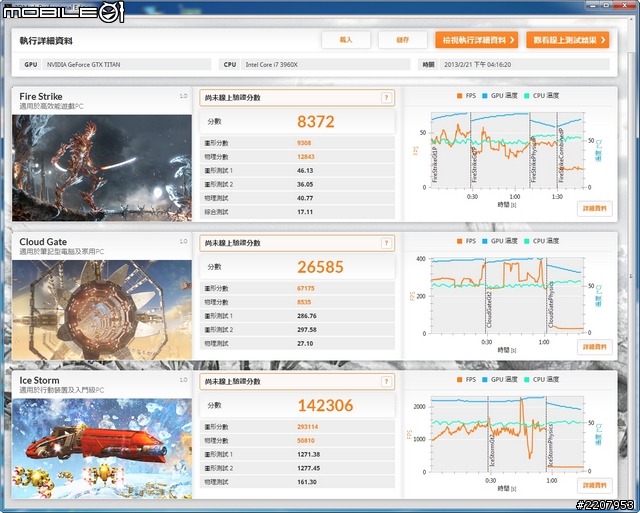Screen dimensions: 640x513
Task: Click the Fire Strike 尚未線上驗證分數 banner
Action: [x=297, y=98]
